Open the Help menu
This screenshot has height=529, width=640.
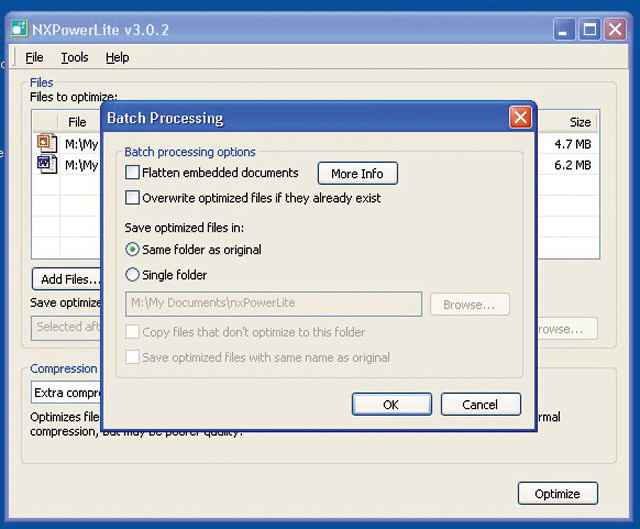[x=118, y=58]
